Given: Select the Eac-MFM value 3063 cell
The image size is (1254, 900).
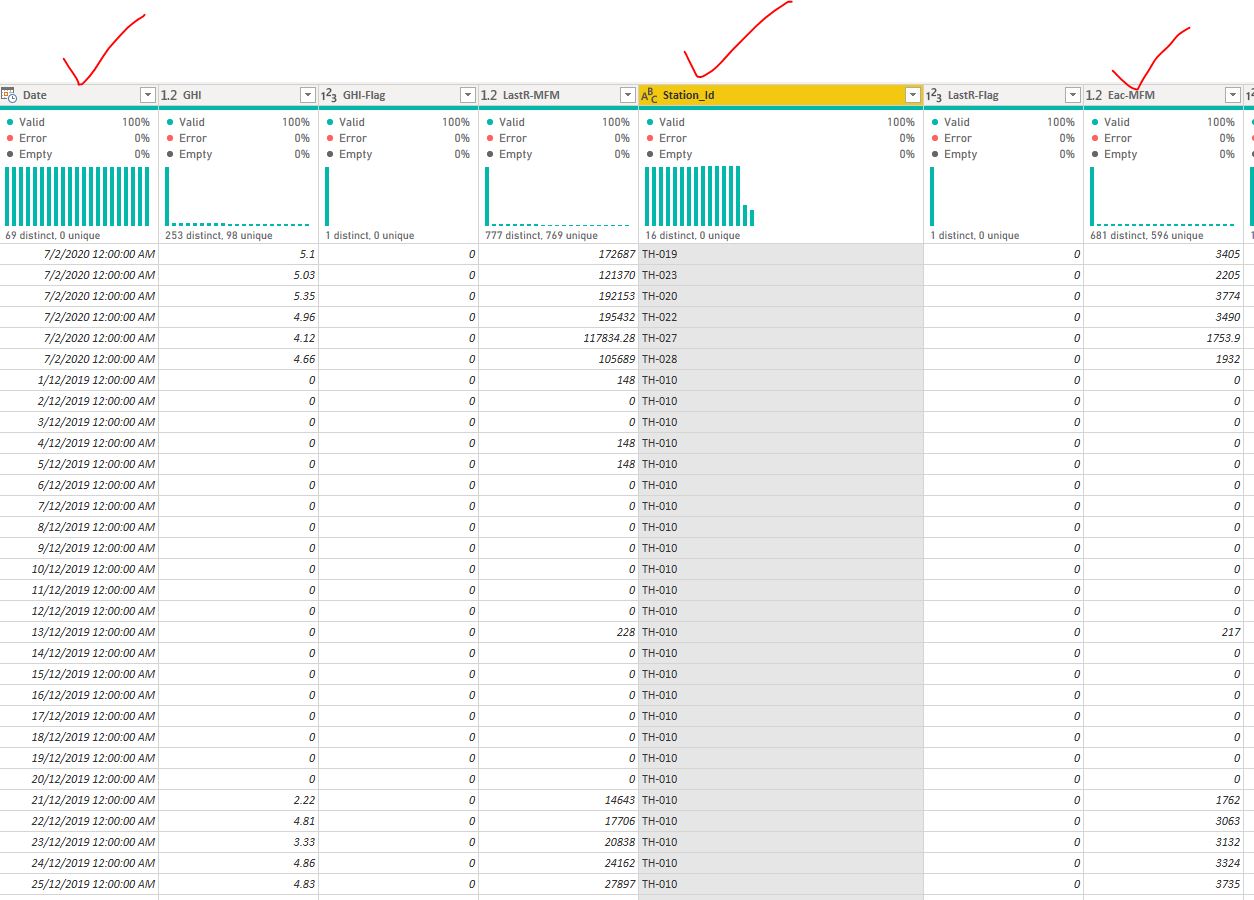Looking at the screenshot, I should pos(1164,821).
